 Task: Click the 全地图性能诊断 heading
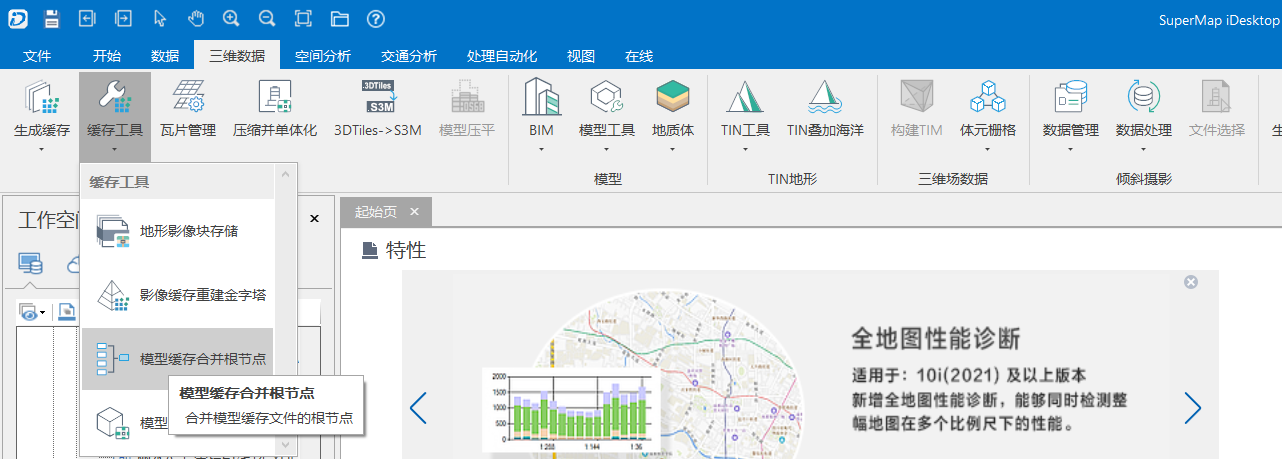pos(936,338)
